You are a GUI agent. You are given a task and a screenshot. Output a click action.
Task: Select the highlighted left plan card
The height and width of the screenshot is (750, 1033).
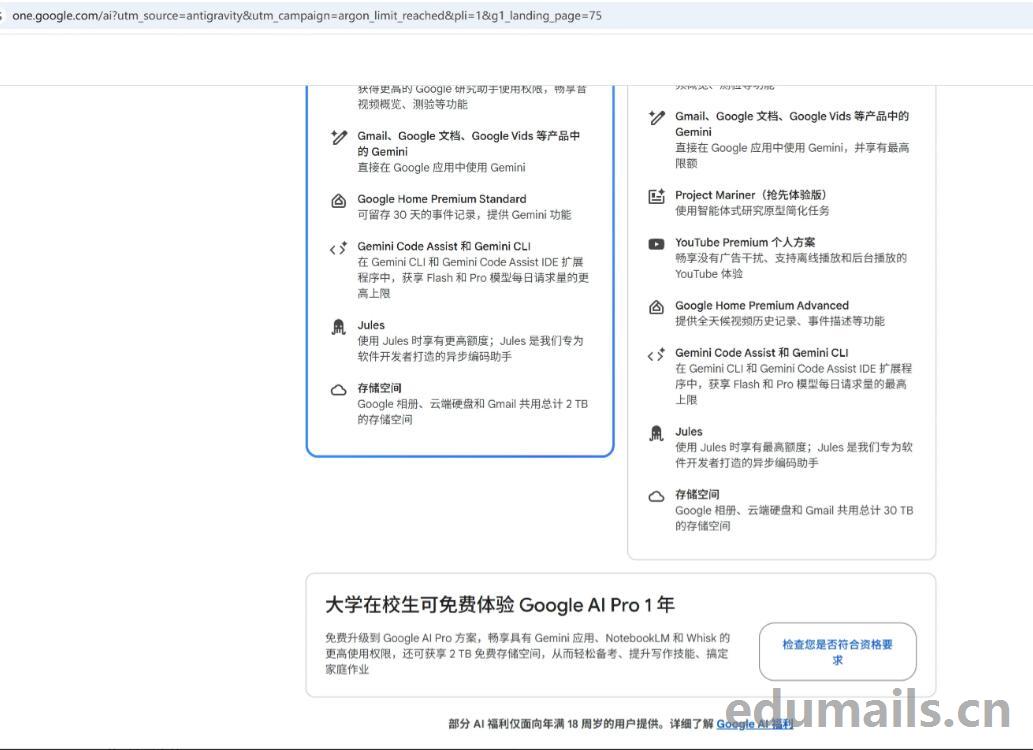(x=460, y=270)
